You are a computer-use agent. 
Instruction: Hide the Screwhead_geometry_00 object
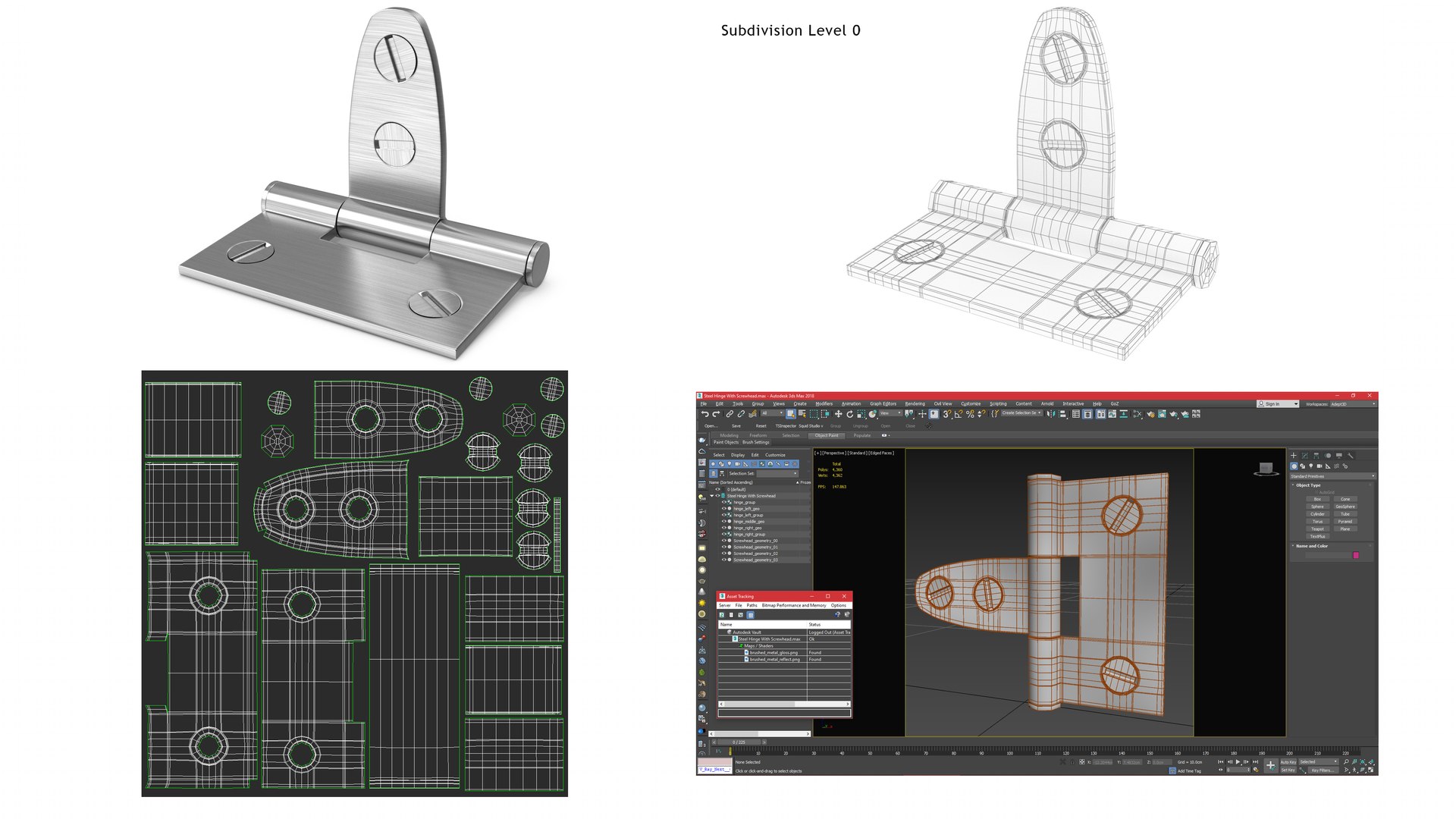point(724,541)
